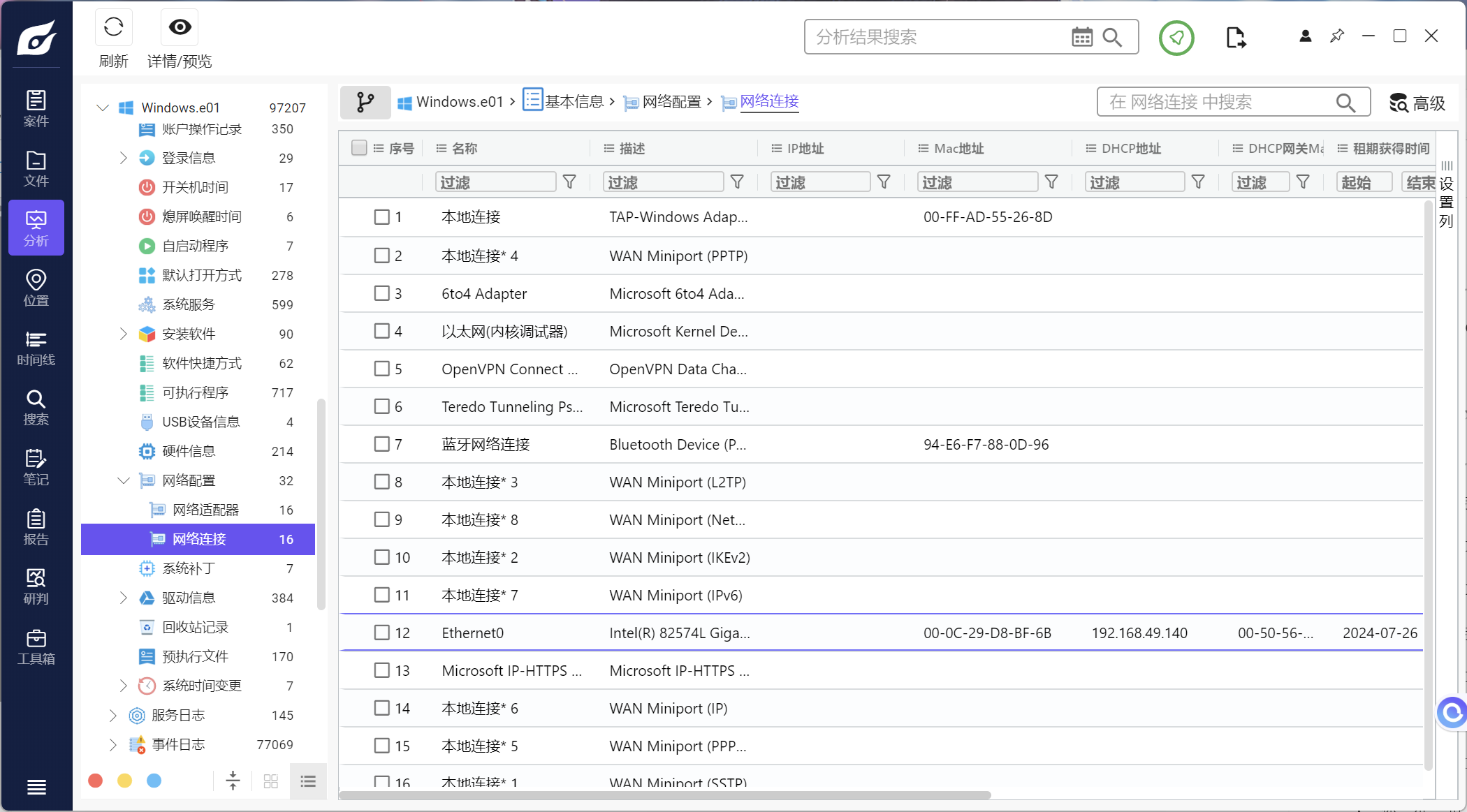Expand the 驱动信息 tree node
Screen dimensions: 1467x812
pos(124,598)
